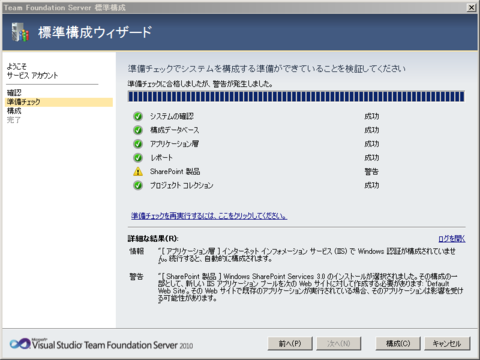
Task: Click the 構成(C) button
Action: [398, 344]
